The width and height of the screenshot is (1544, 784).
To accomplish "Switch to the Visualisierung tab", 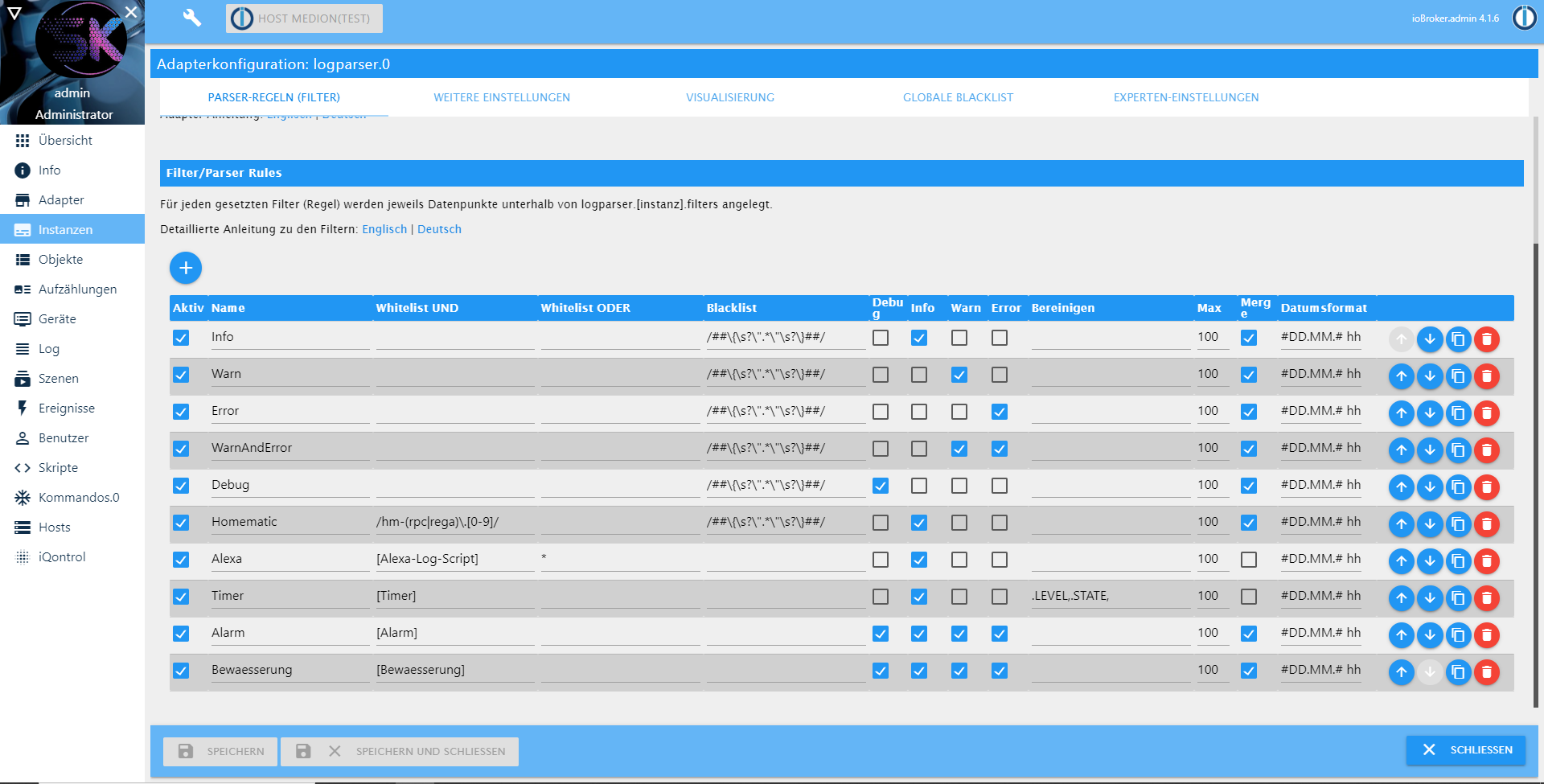I will 730,97.
